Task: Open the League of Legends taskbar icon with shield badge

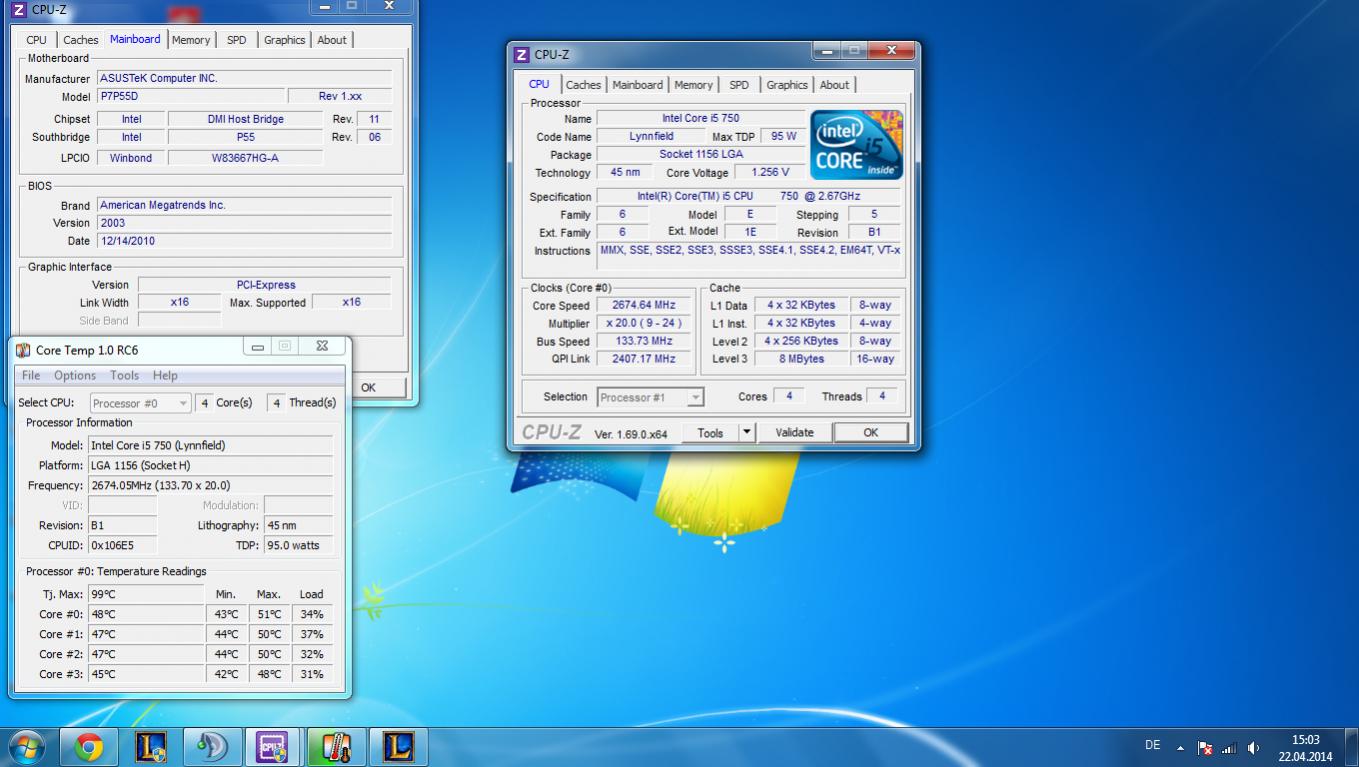Action: pyautogui.click(x=151, y=747)
